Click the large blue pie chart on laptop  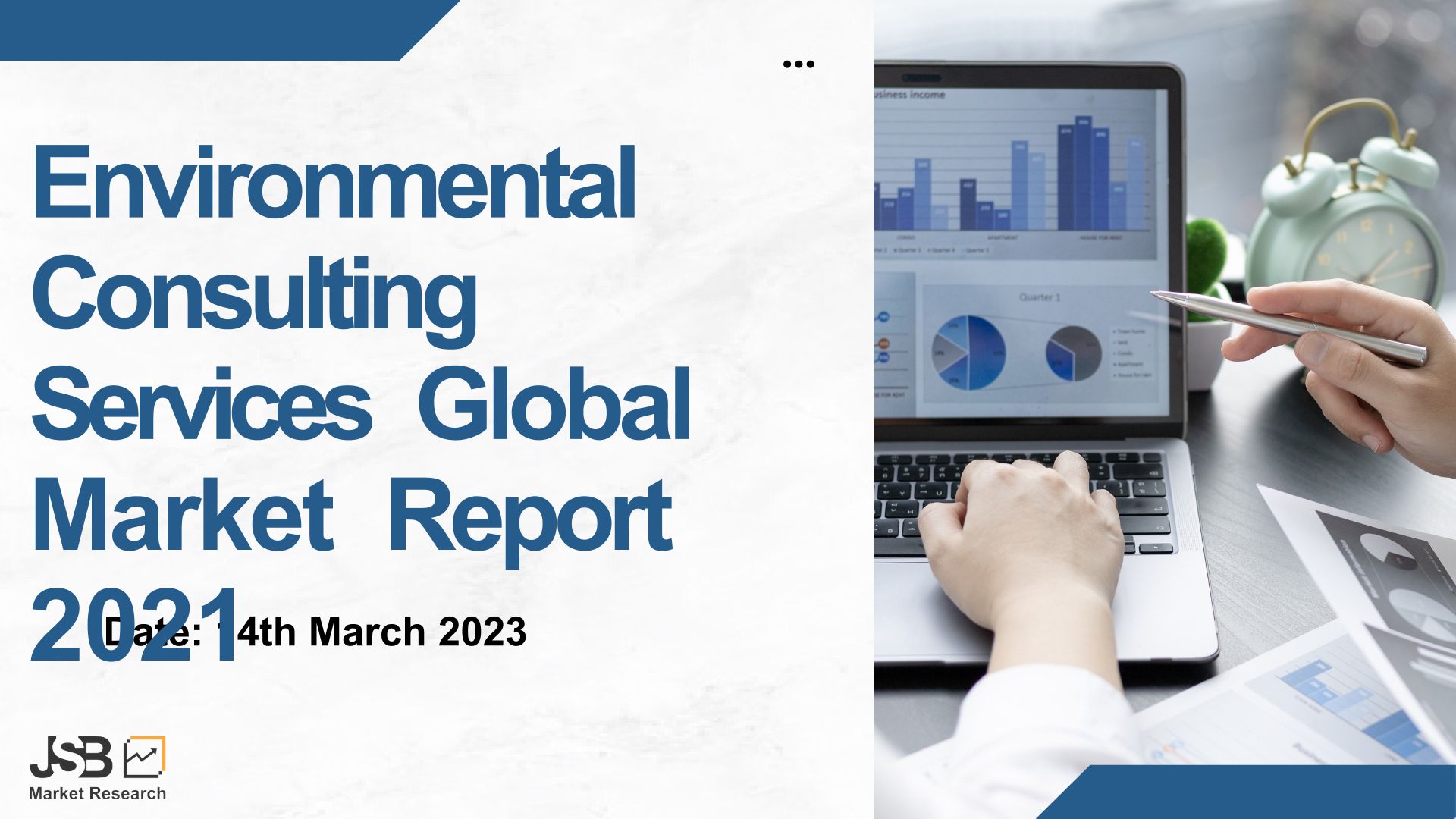(x=968, y=353)
